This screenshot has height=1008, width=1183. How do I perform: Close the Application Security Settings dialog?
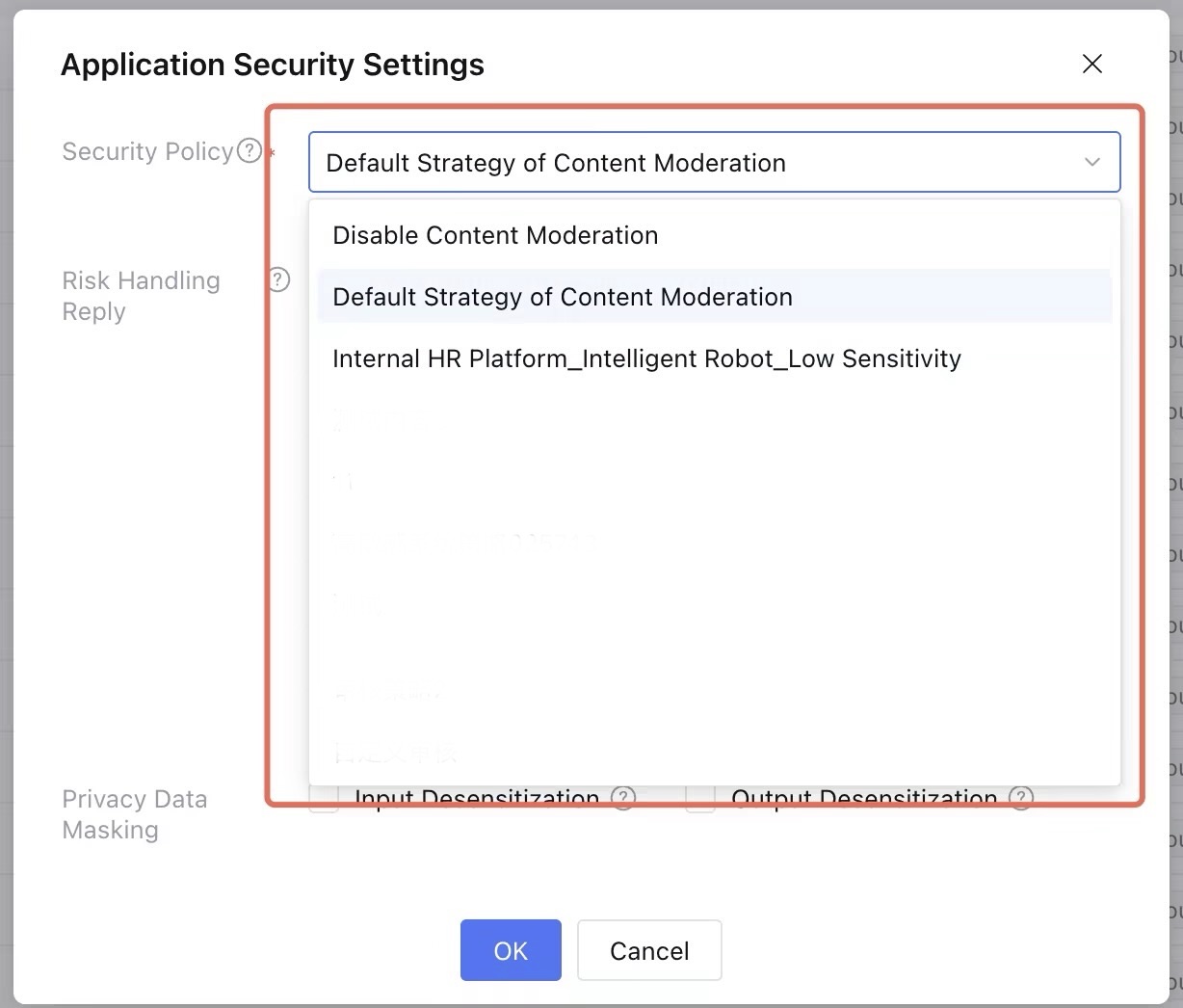tap(1091, 64)
